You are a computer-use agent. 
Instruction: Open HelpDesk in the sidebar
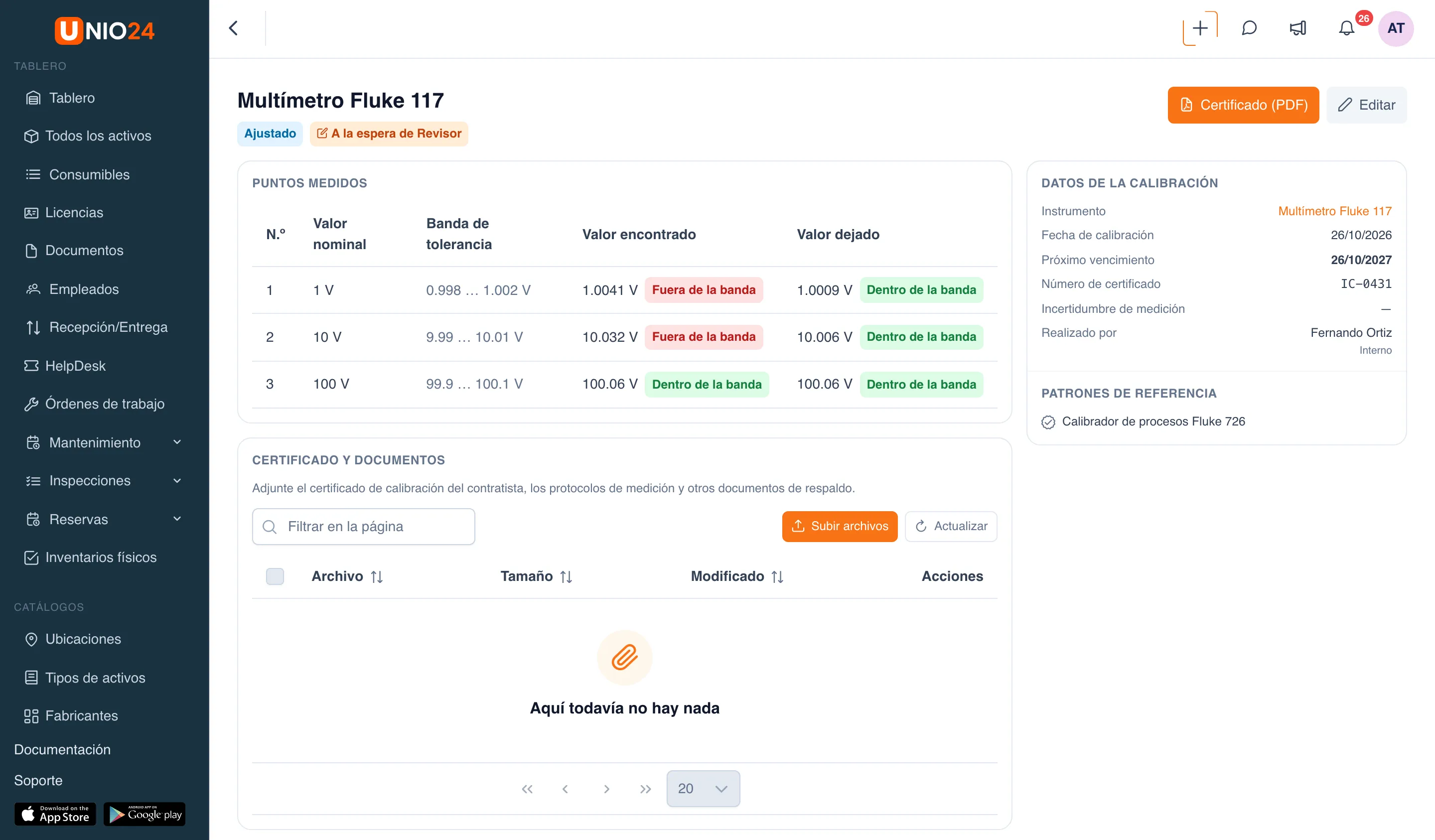76,366
